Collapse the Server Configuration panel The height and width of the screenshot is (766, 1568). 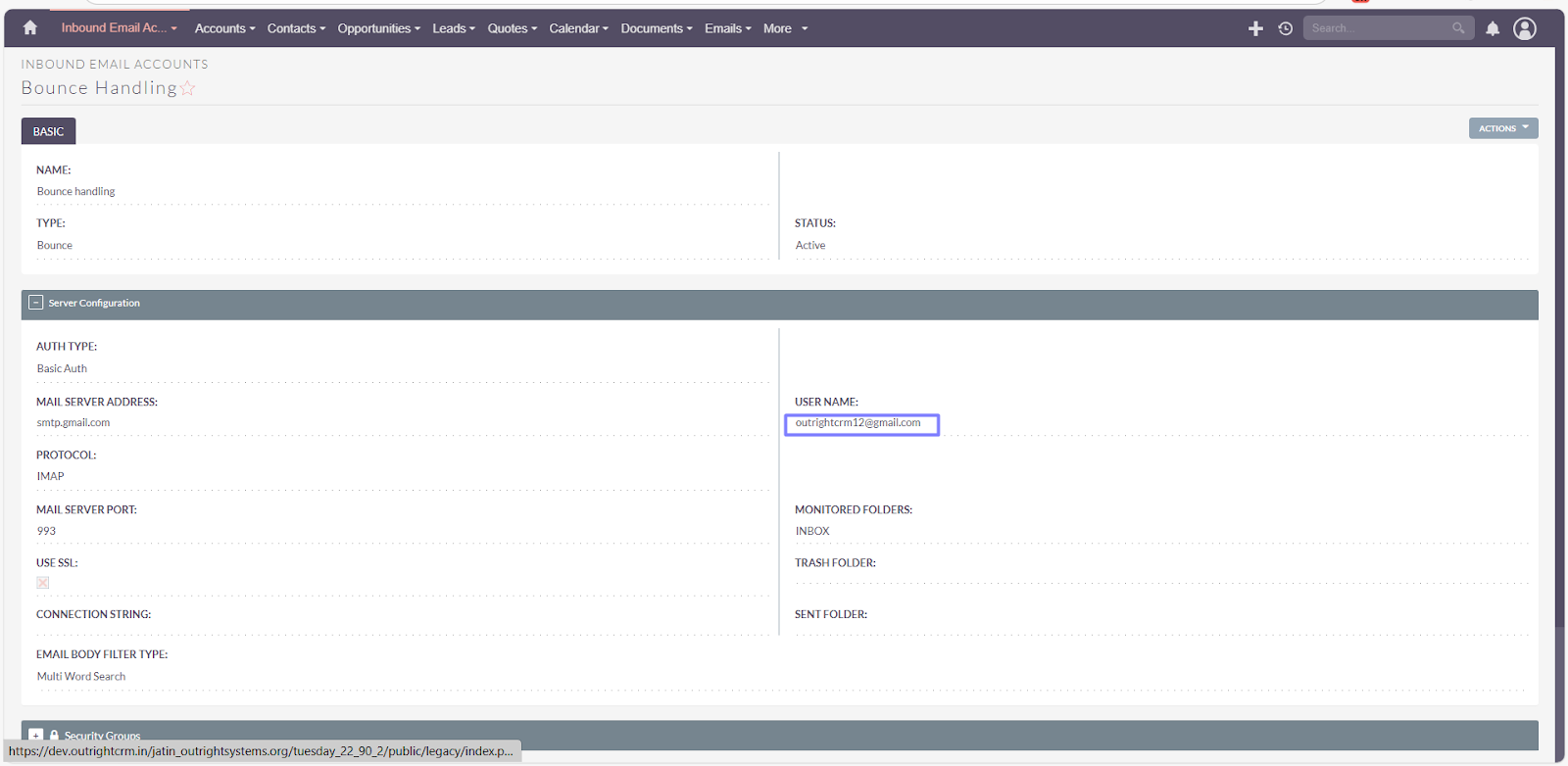tap(36, 303)
